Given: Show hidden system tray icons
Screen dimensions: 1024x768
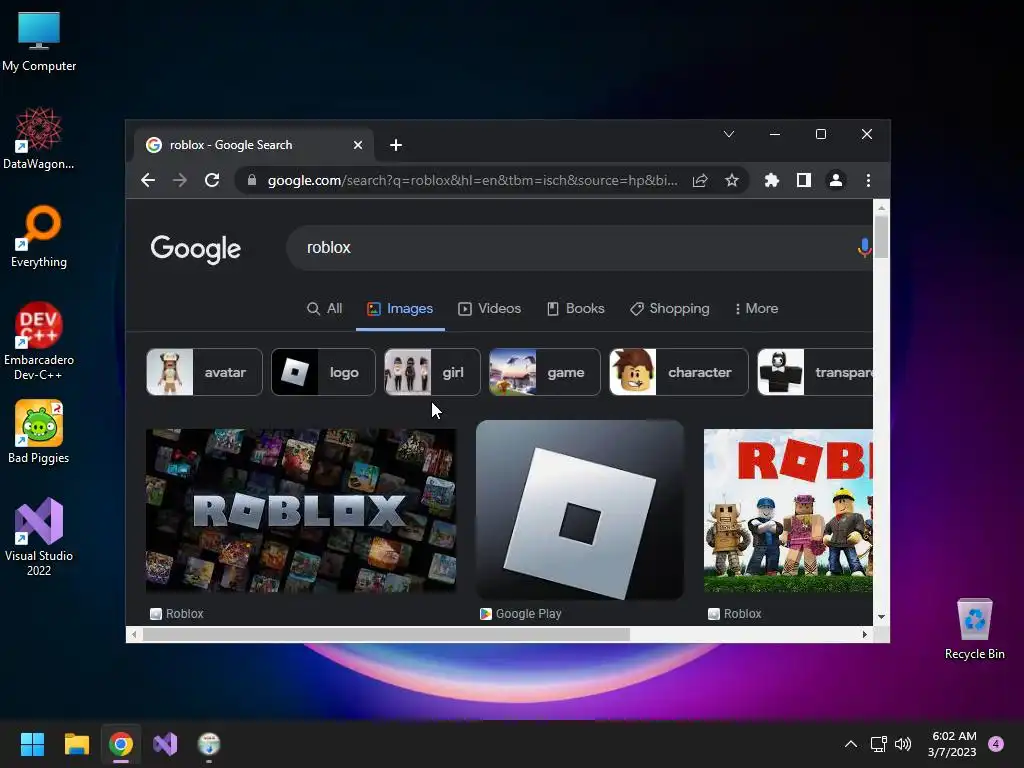Looking at the screenshot, I should coord(851,744).
